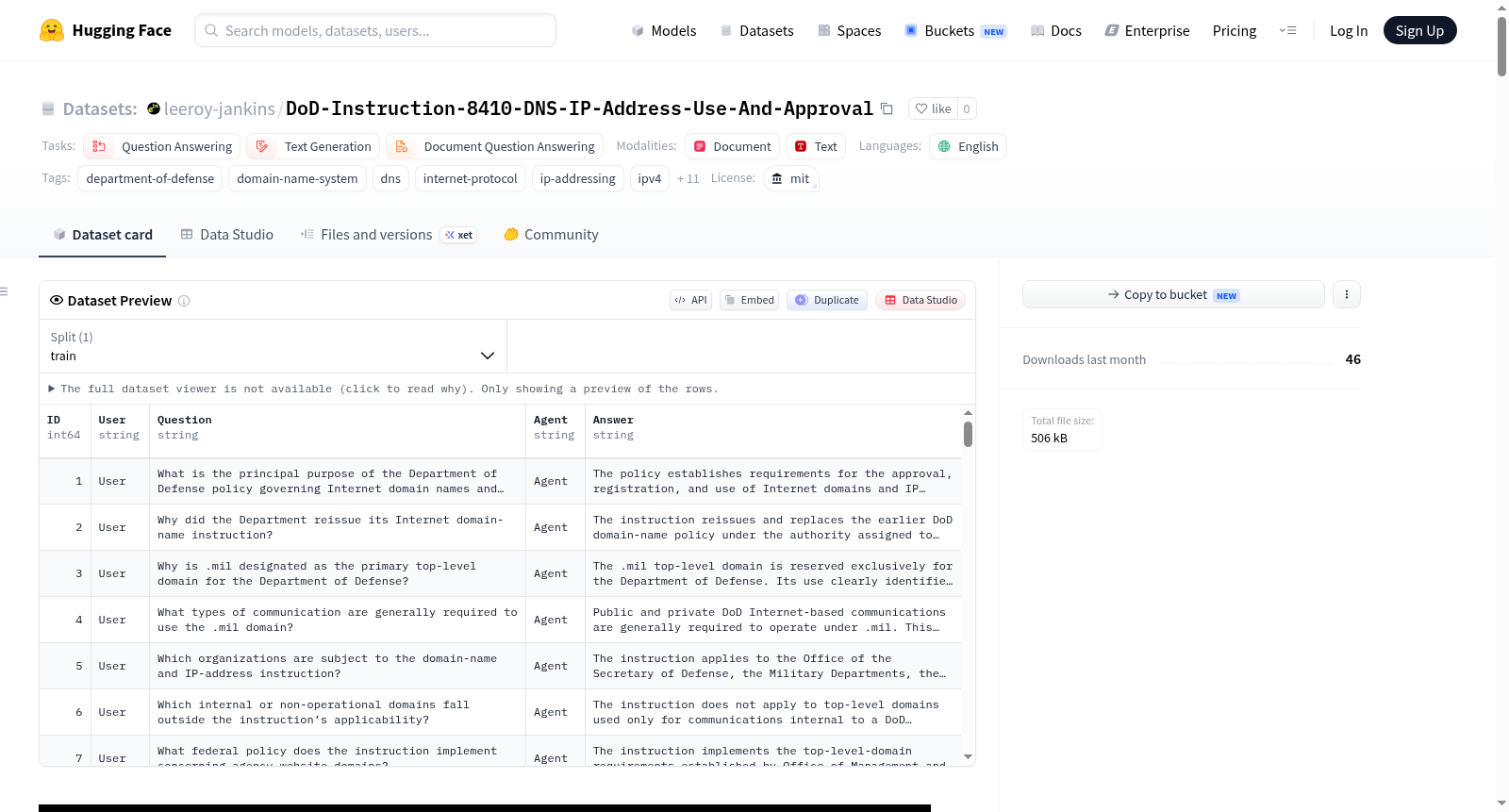Click the Datasets breadcrumb label
The image size is (1509, 812).
click(100, 108)
